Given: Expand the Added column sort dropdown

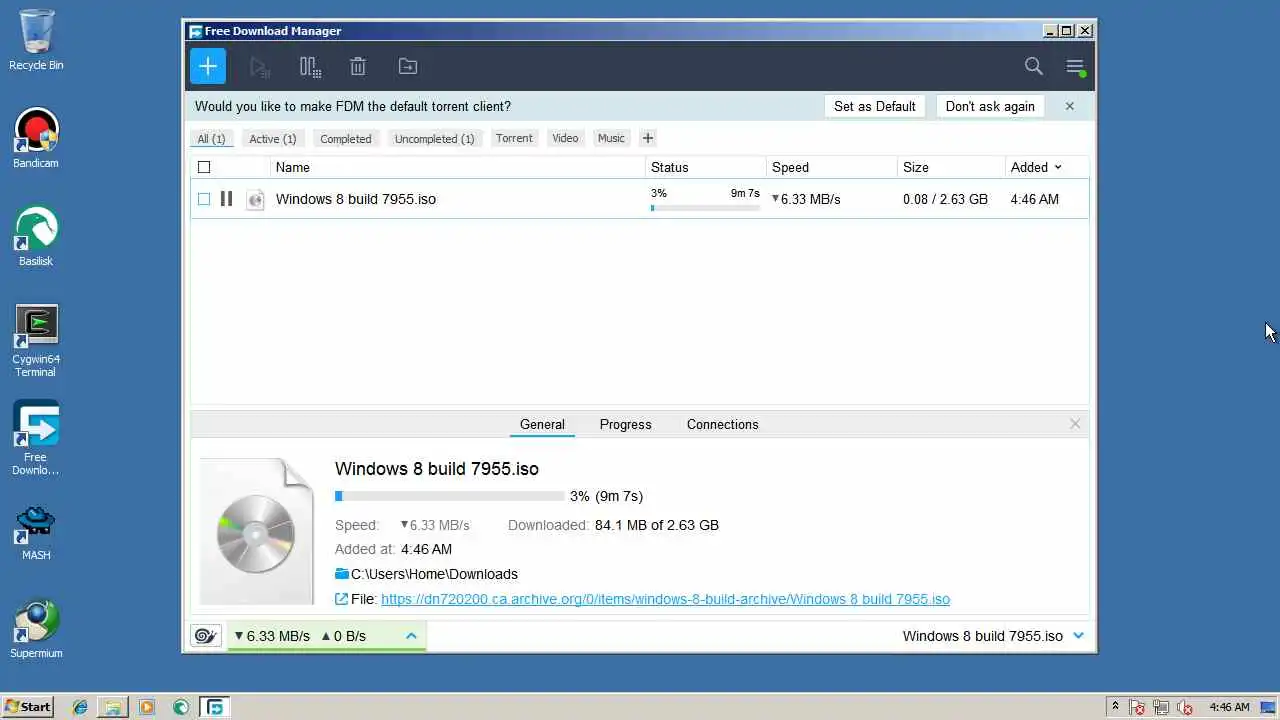Looking at the screenshot, I should [x=1058, y=167].
